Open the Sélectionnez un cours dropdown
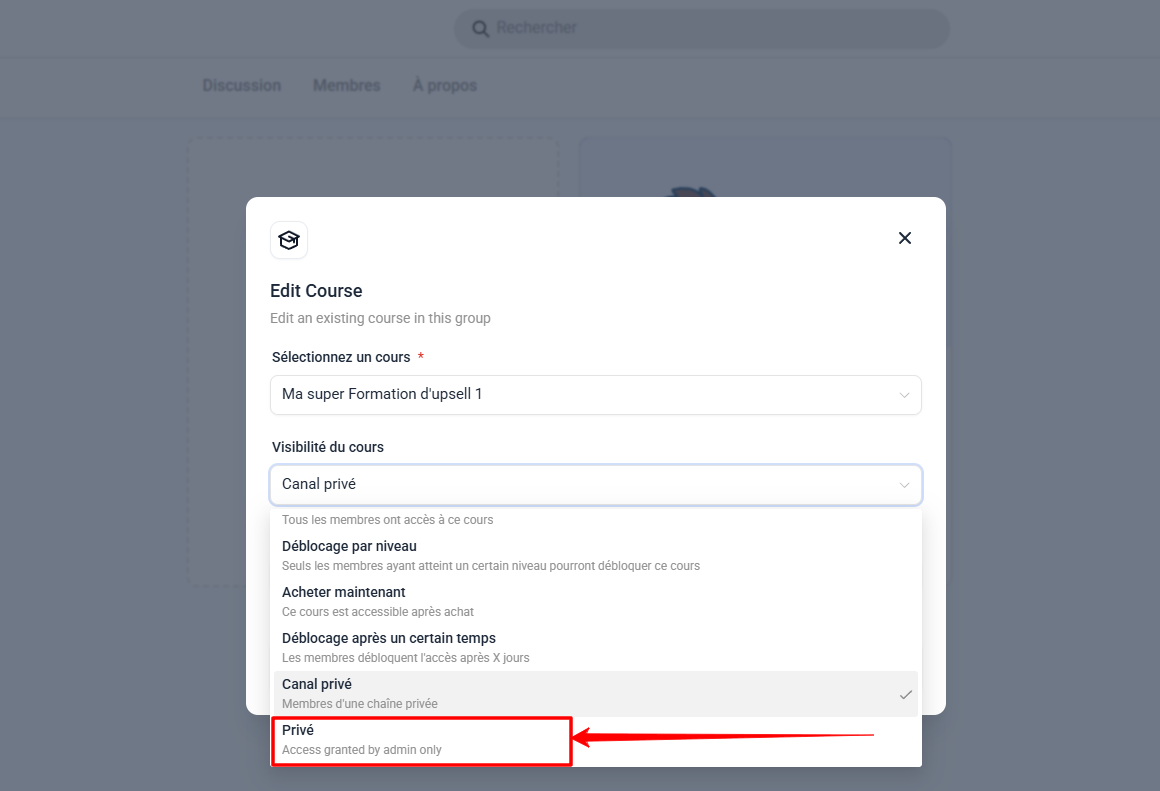 [x=596, y=395]
